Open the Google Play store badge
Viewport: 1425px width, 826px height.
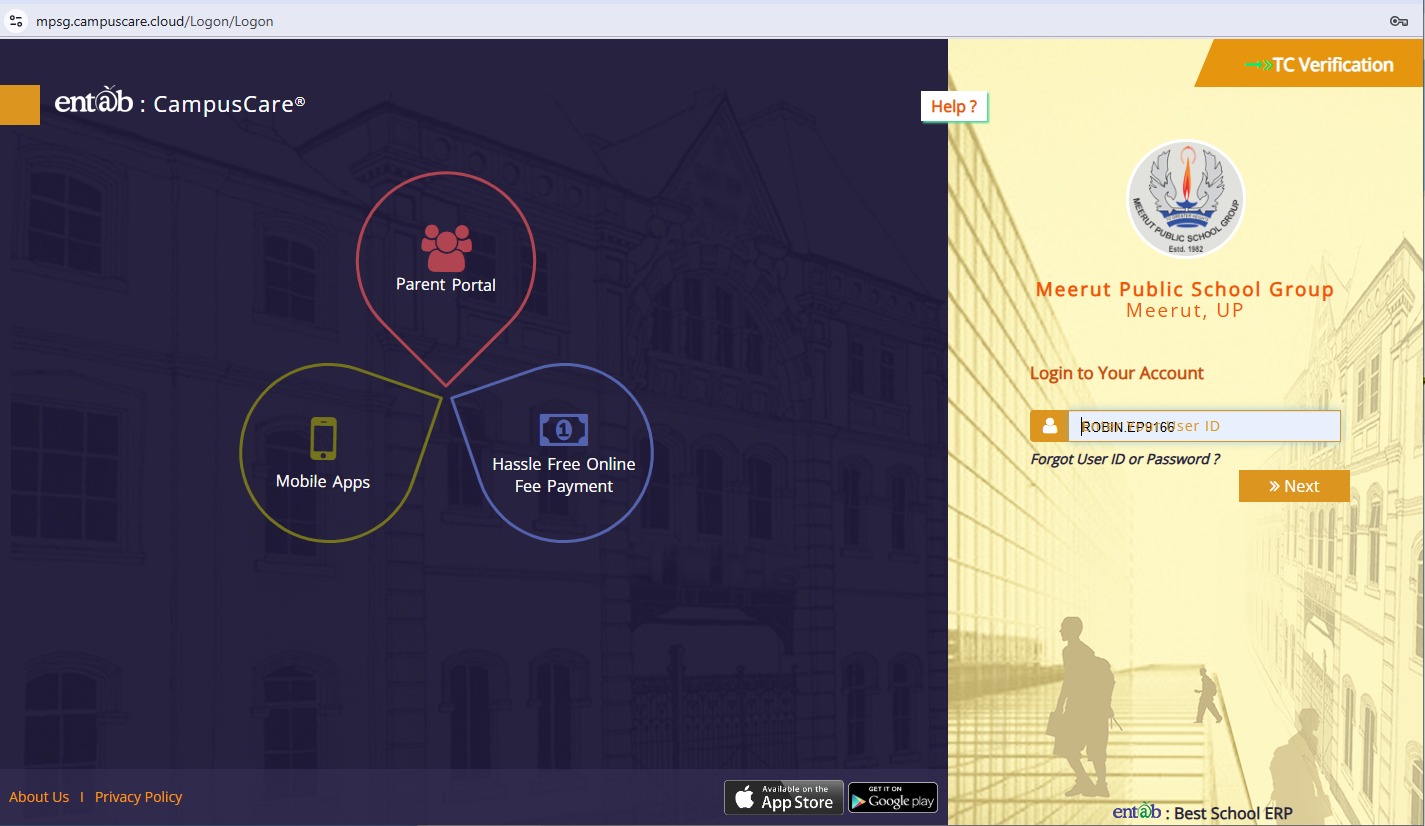tap(893, 797)
